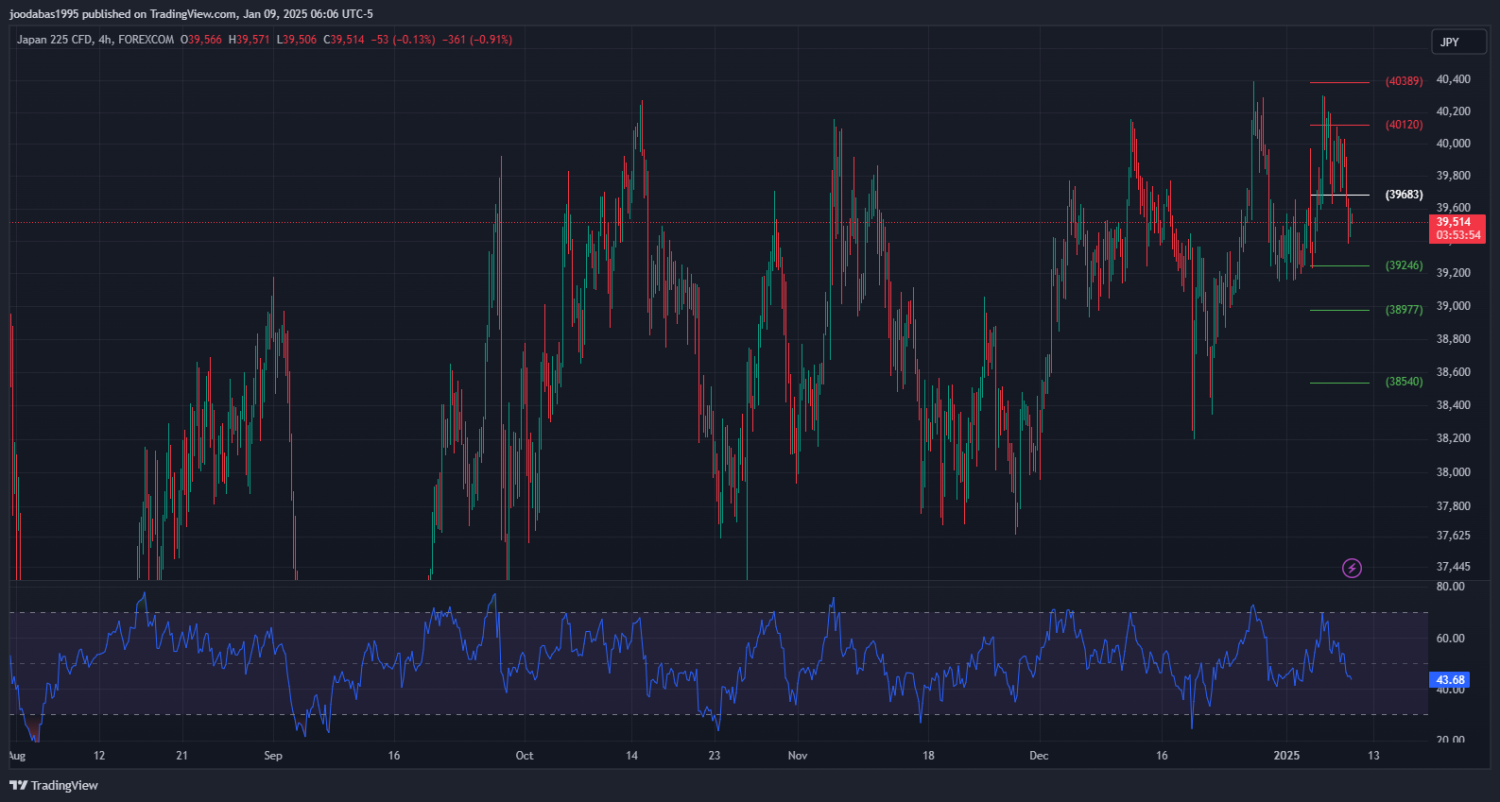Click the closing price C39,514 value
Image resolution: width=1500 pixels, height=802 pixels.
click(352, 40)
